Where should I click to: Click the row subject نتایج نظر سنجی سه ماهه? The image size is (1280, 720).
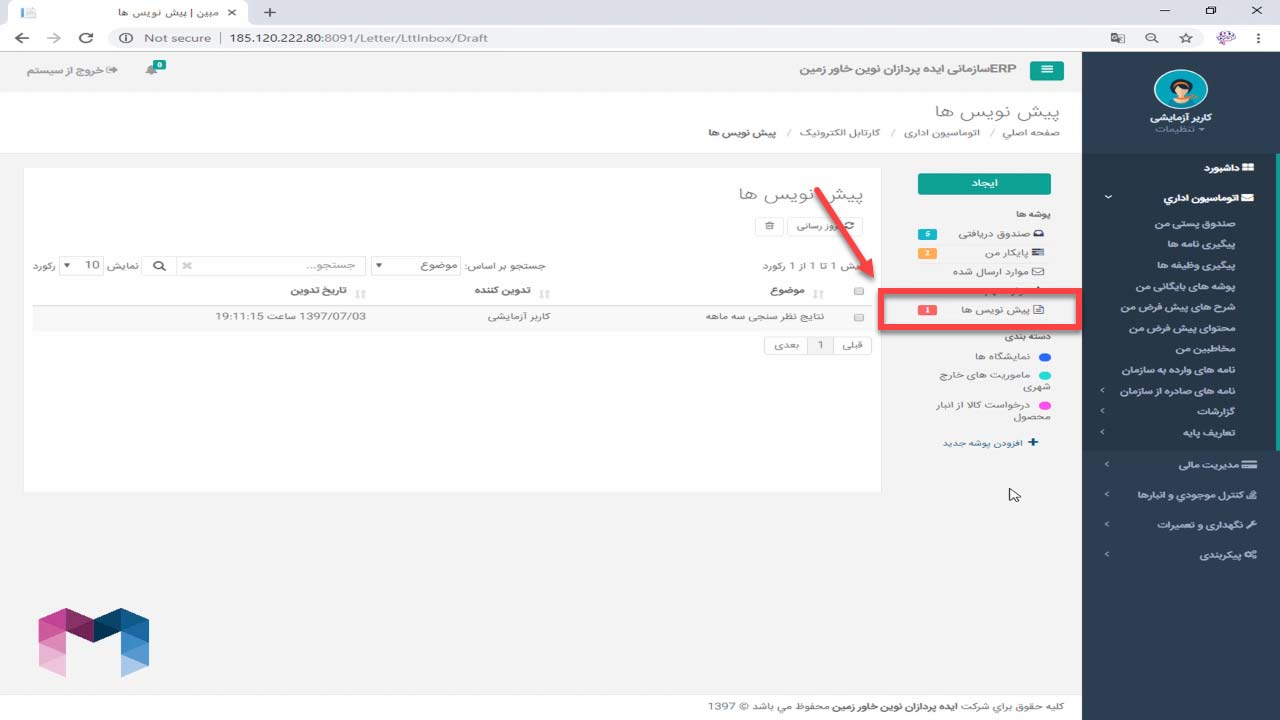(x=765, y=317)
